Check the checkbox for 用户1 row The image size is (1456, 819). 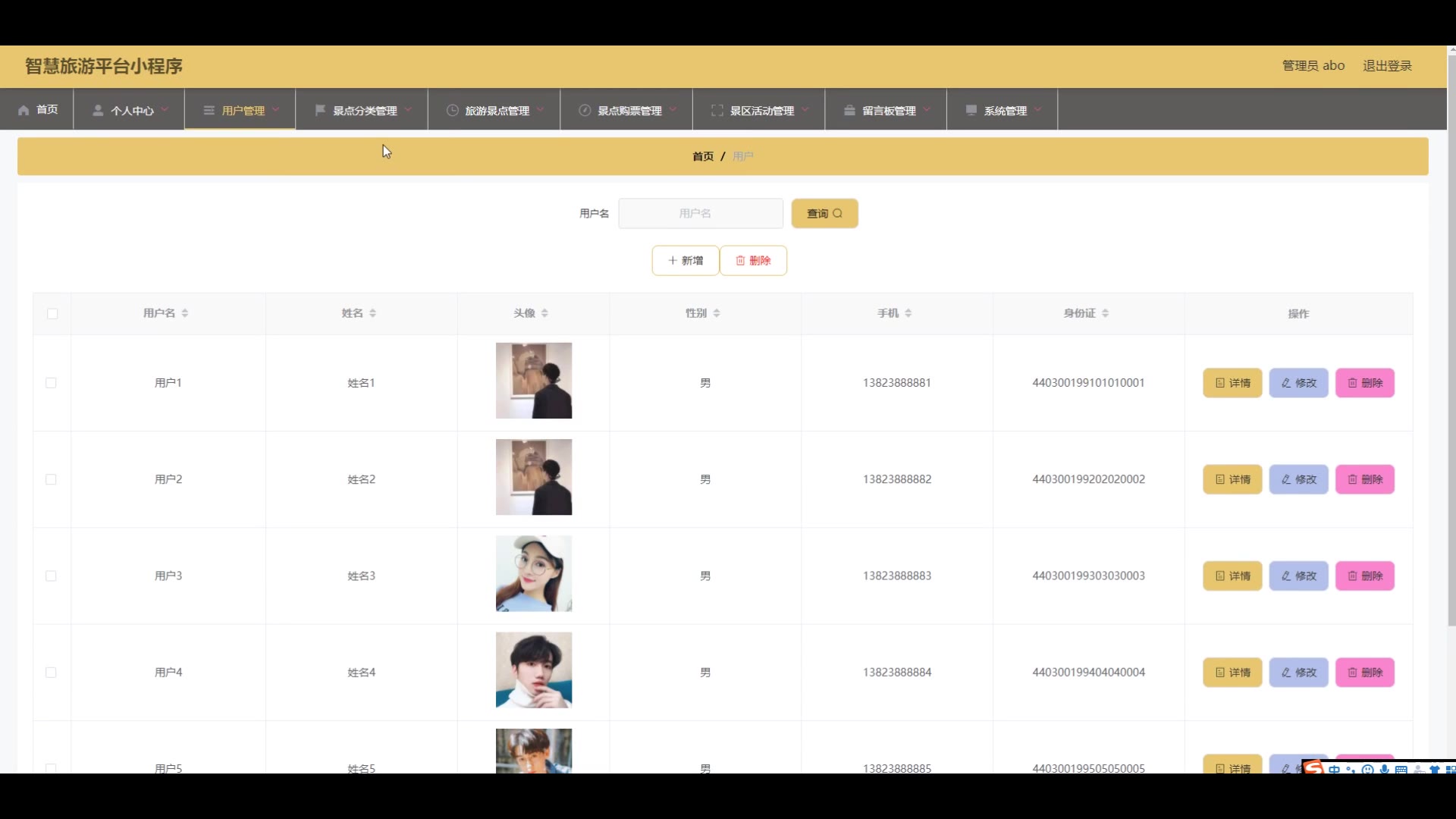click(51, 383)
